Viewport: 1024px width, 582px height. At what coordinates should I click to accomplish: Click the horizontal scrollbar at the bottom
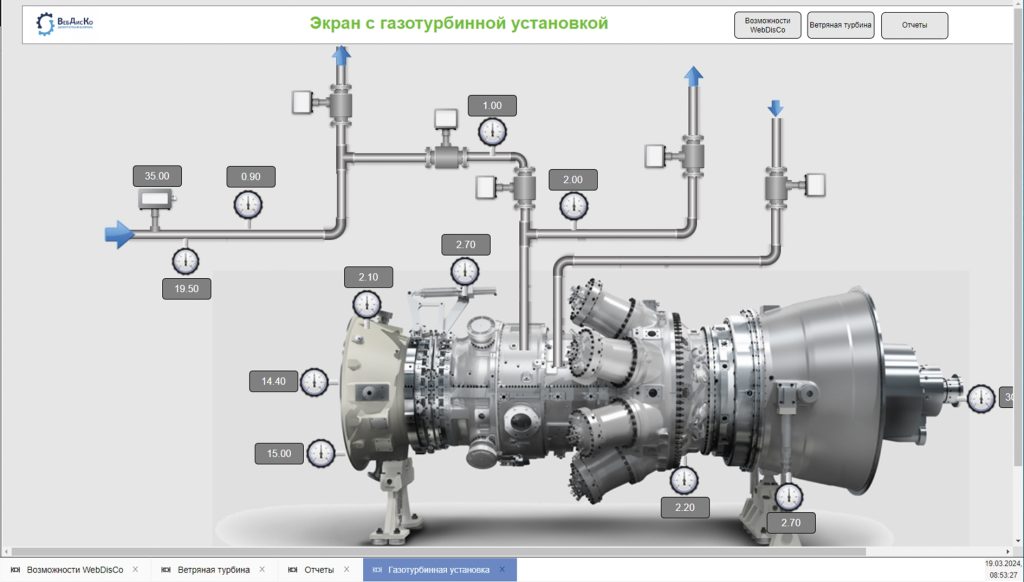439,552
